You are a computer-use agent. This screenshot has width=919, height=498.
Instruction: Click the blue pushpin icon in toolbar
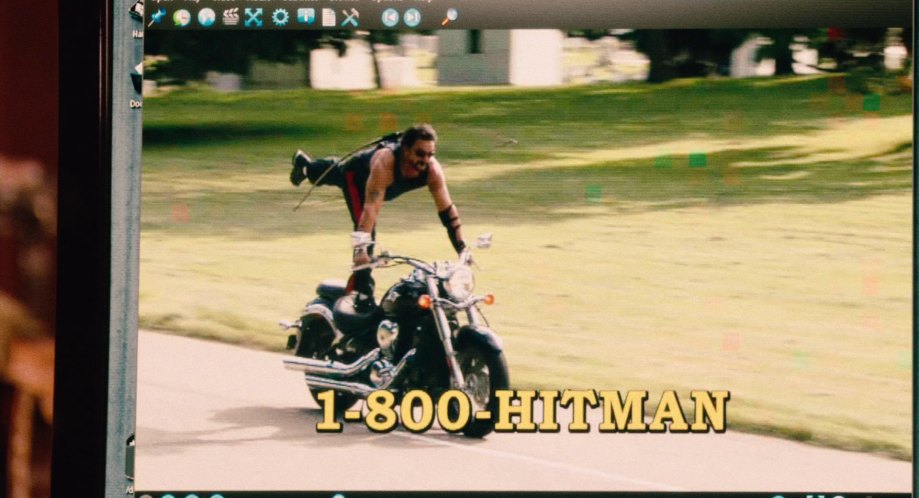[x=157, y=17]
